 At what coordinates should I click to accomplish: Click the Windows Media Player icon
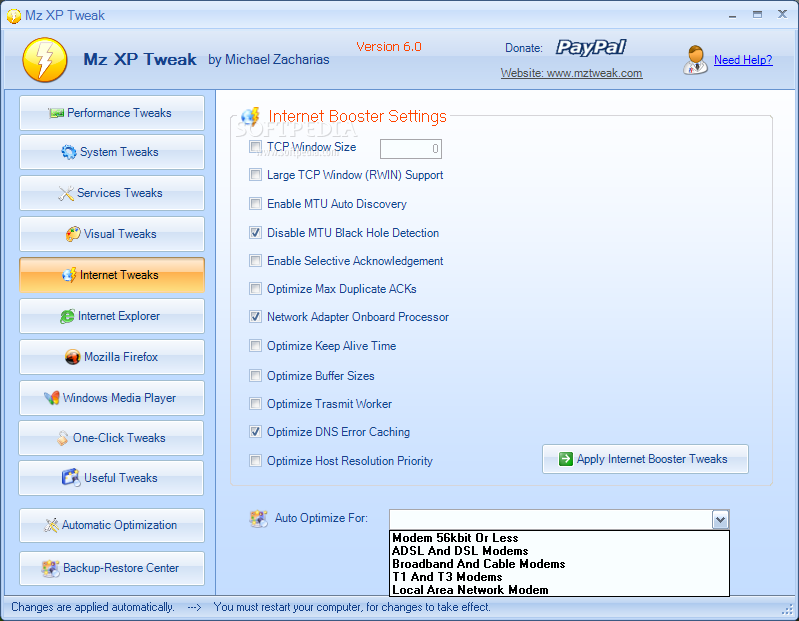click(51, 398)
